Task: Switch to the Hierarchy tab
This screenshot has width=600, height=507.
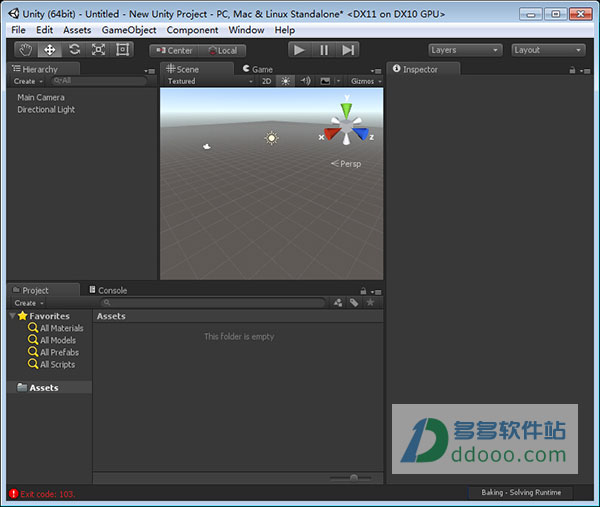Action: [x=43, y=69]
